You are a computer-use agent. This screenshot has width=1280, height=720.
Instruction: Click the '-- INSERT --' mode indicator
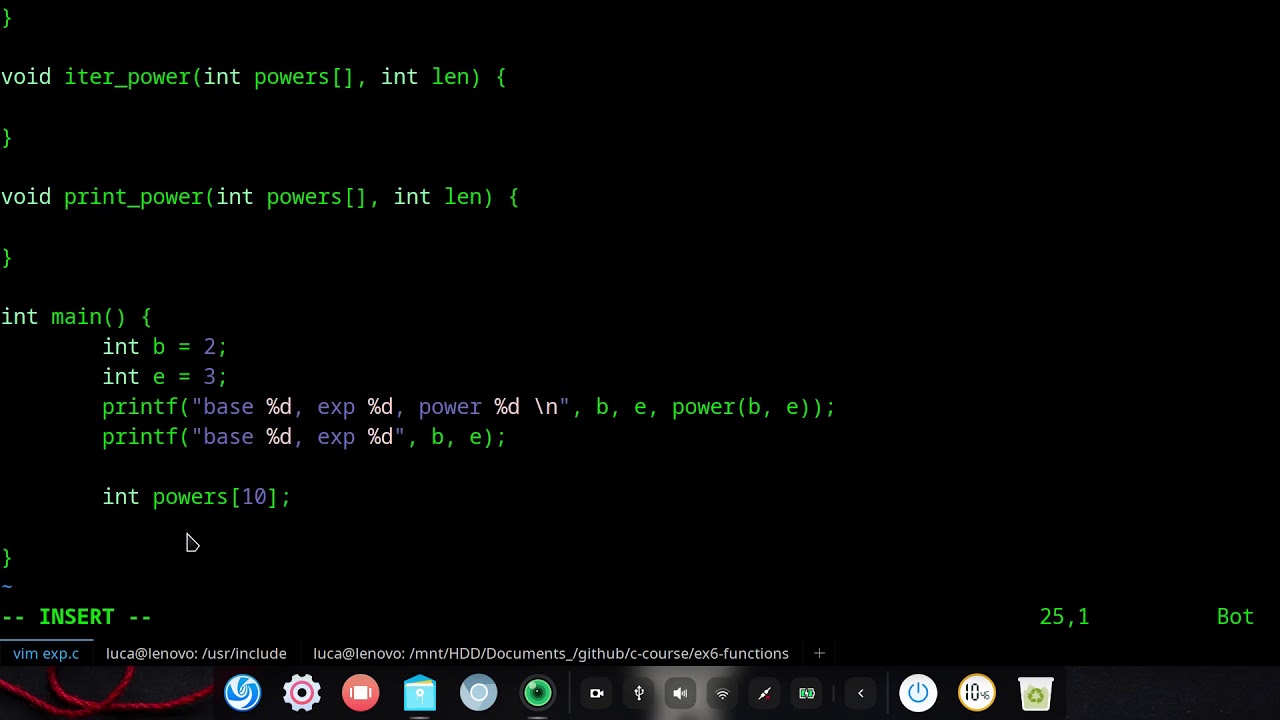pos(76,617)
